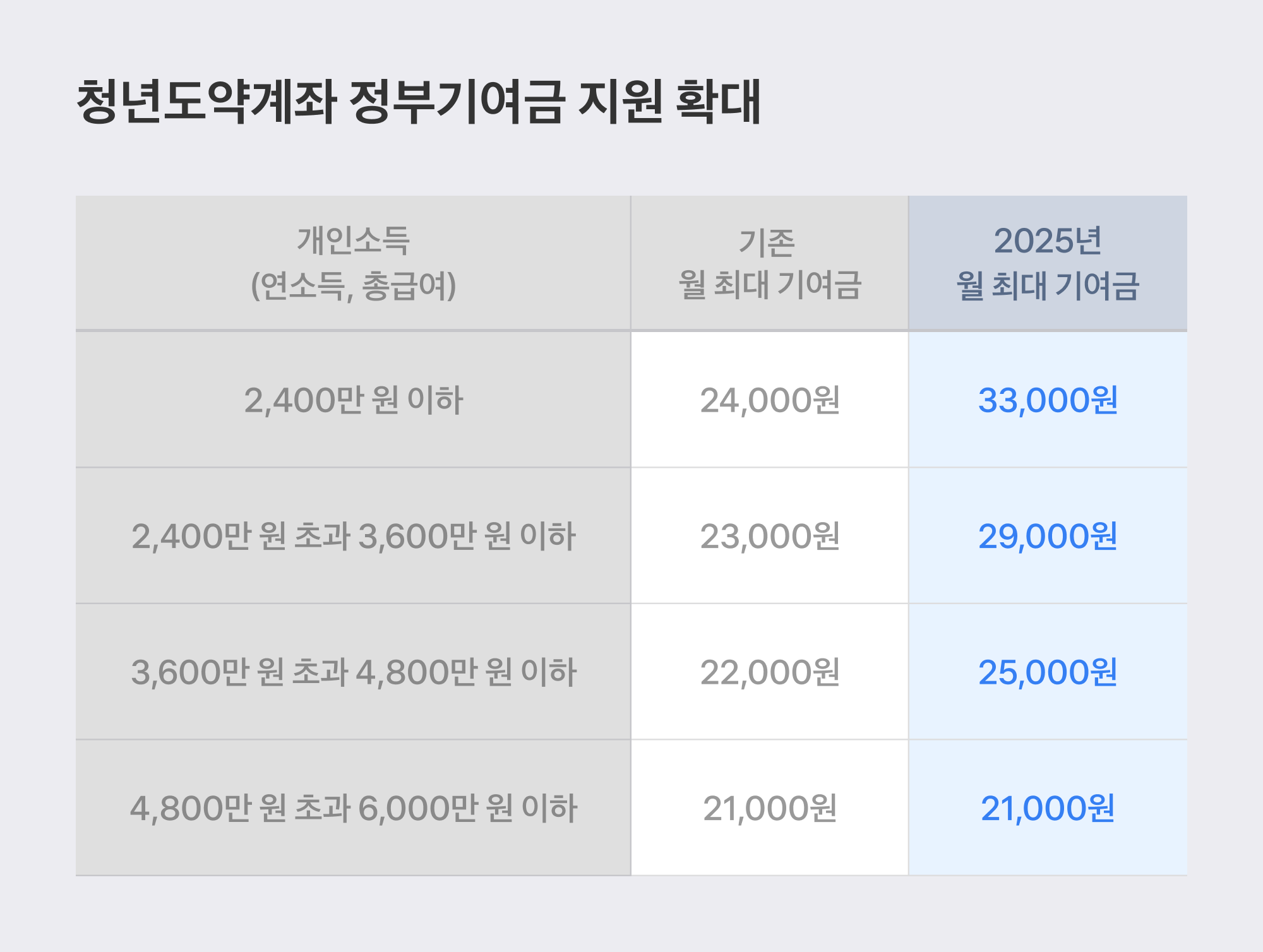Select the 기존 월 최대 기여금 header
The height and width of the screenshot is (952, 1263).
click(769, 263)
